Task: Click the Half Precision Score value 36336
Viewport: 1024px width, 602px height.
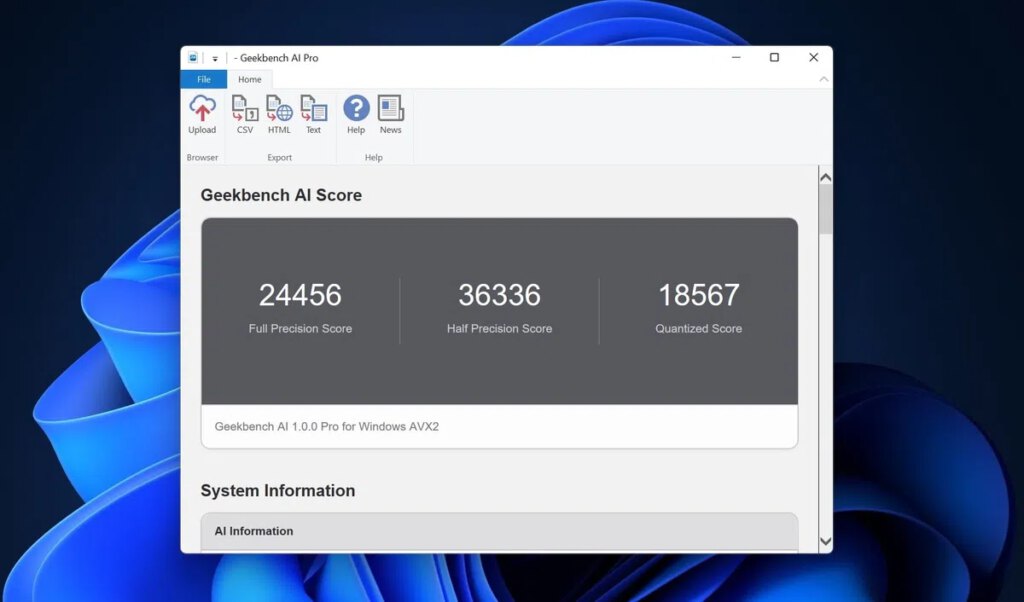Action: [499, 295]
